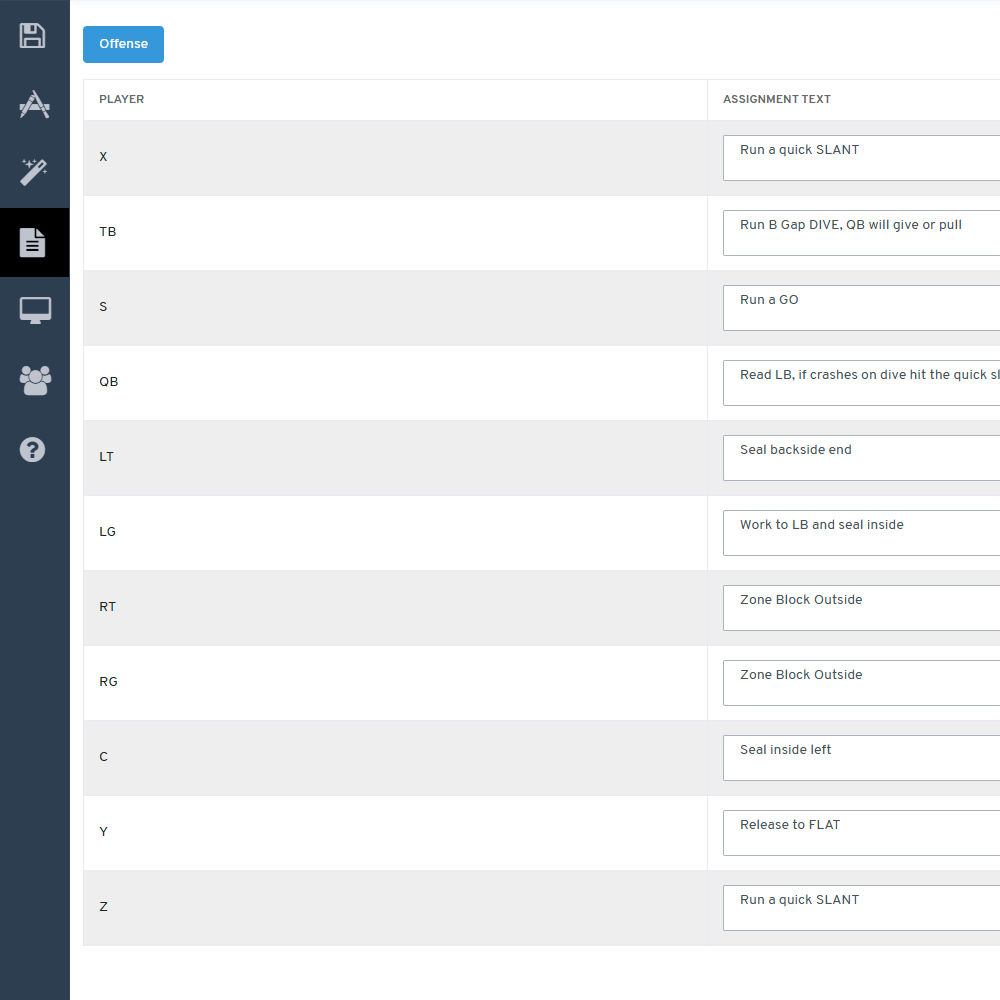Image resolution: width=1000 pixels, height=1000 pixels.
Task: Select player label S
Action: [x=103, y=307]
